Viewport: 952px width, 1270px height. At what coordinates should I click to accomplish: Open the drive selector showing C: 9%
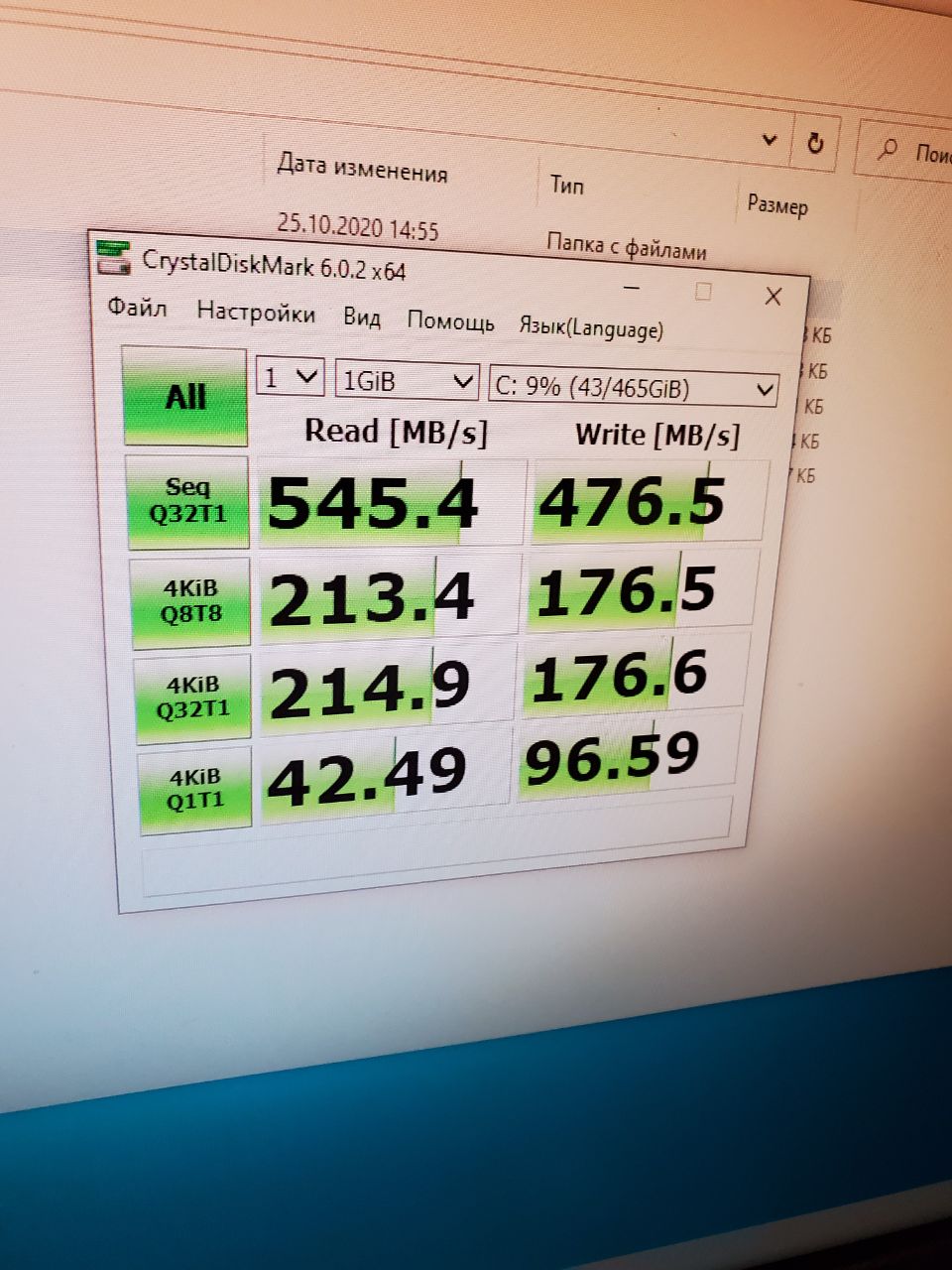tap(635, 387)
